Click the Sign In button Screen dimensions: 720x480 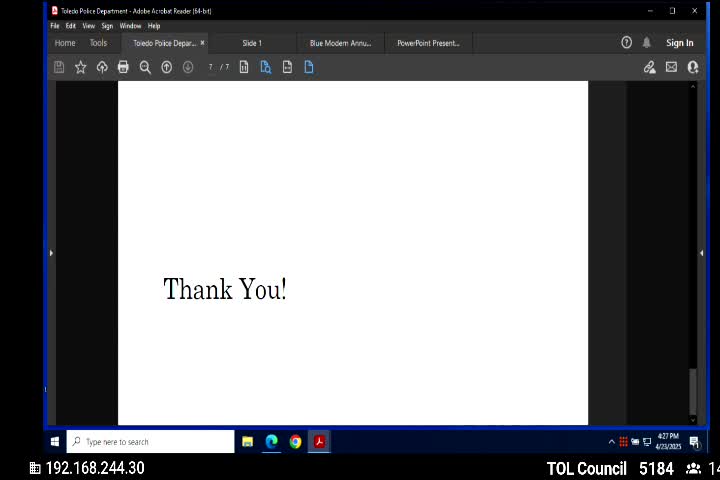[680, 43]
